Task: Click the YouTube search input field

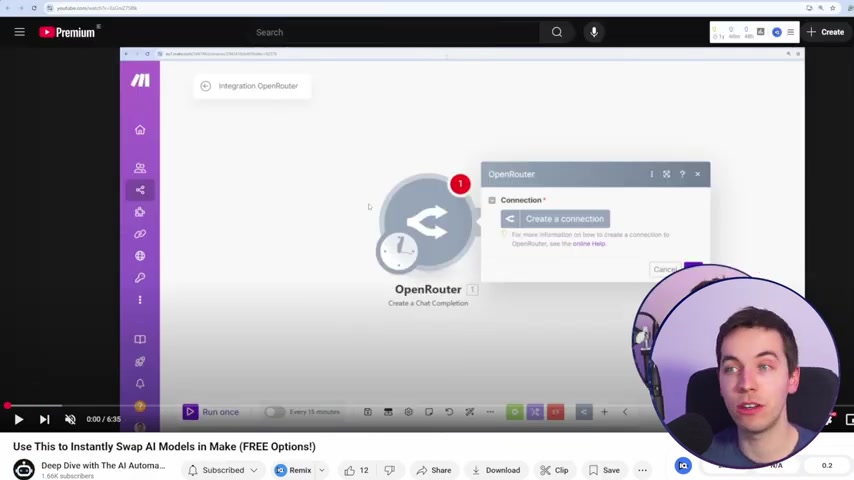Action: pos(395,32)
